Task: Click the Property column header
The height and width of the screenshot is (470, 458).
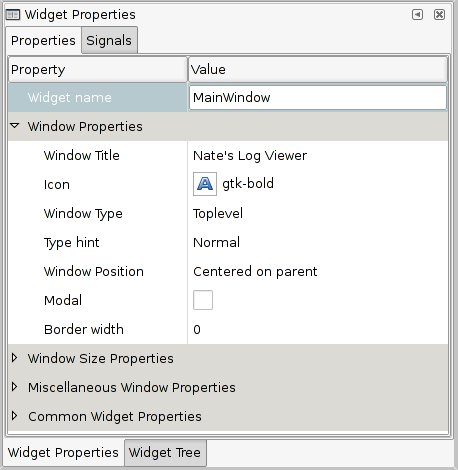Action: (x=98, y=69)
